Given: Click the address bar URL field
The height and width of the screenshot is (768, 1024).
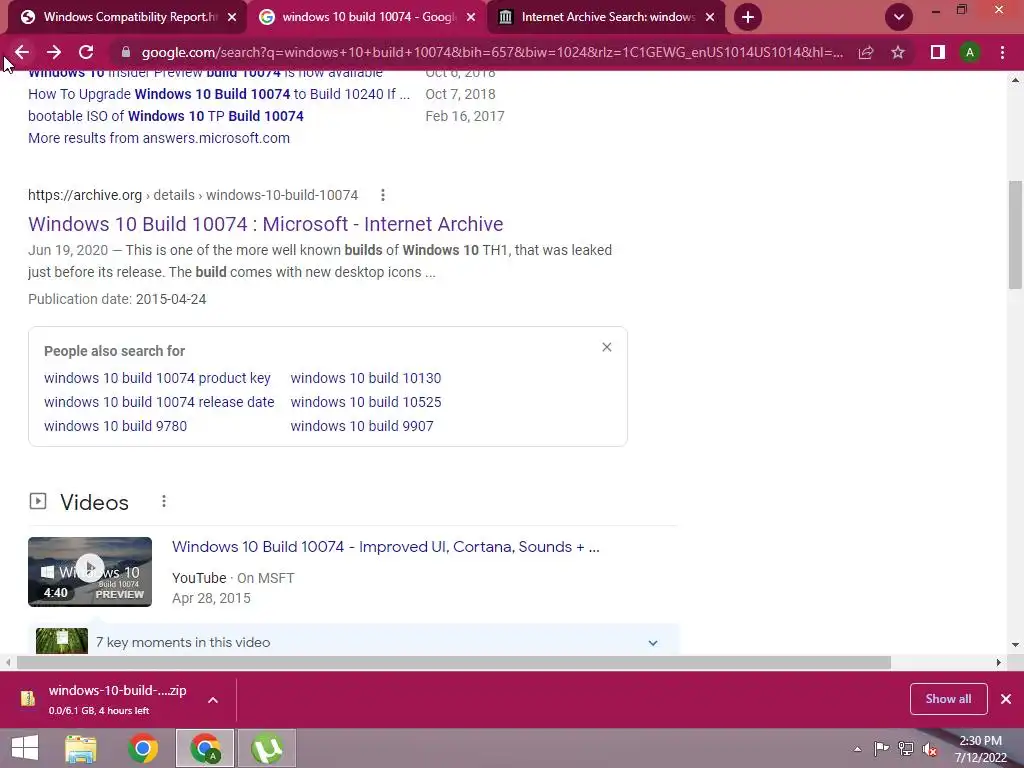Looking at the screenshot, I should (x=491, y=52).
